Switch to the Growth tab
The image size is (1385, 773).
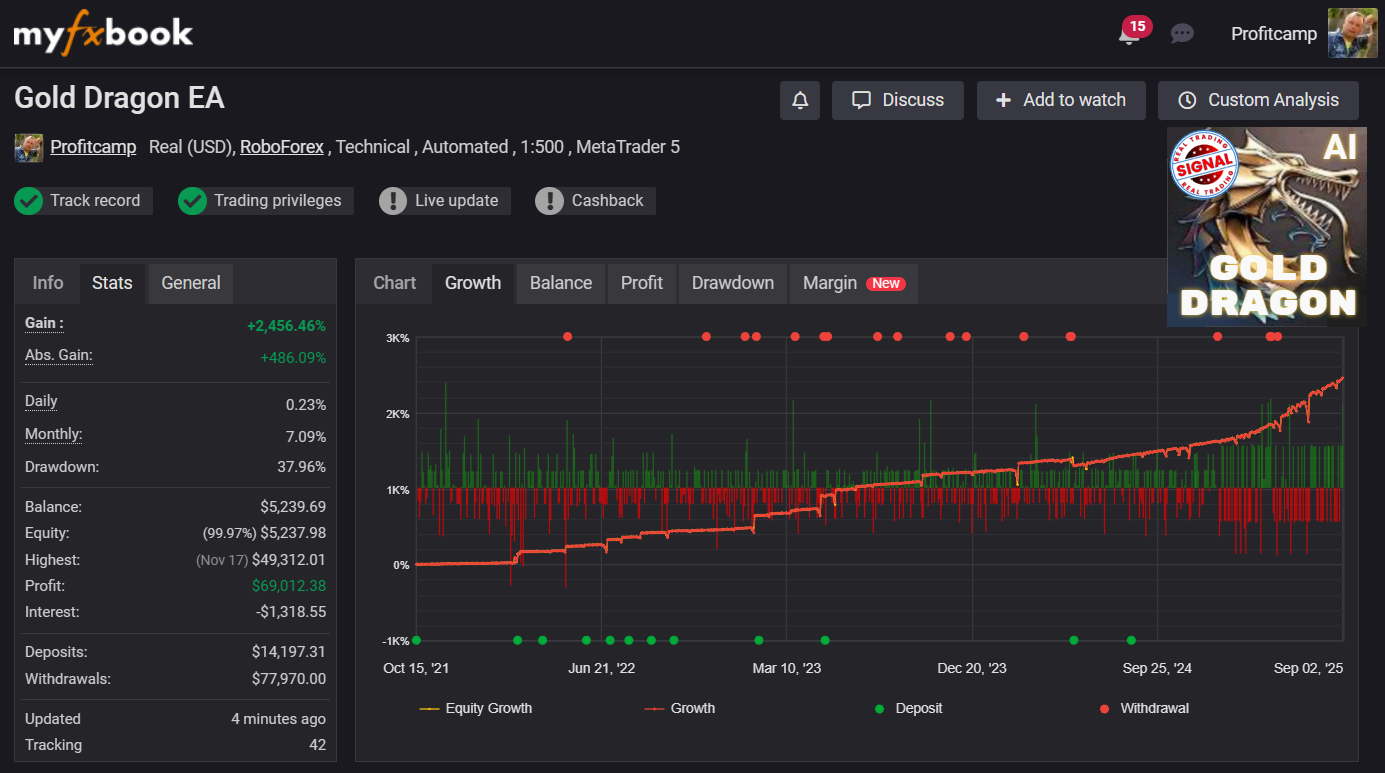pyautogui.click(x=473, y=283)
